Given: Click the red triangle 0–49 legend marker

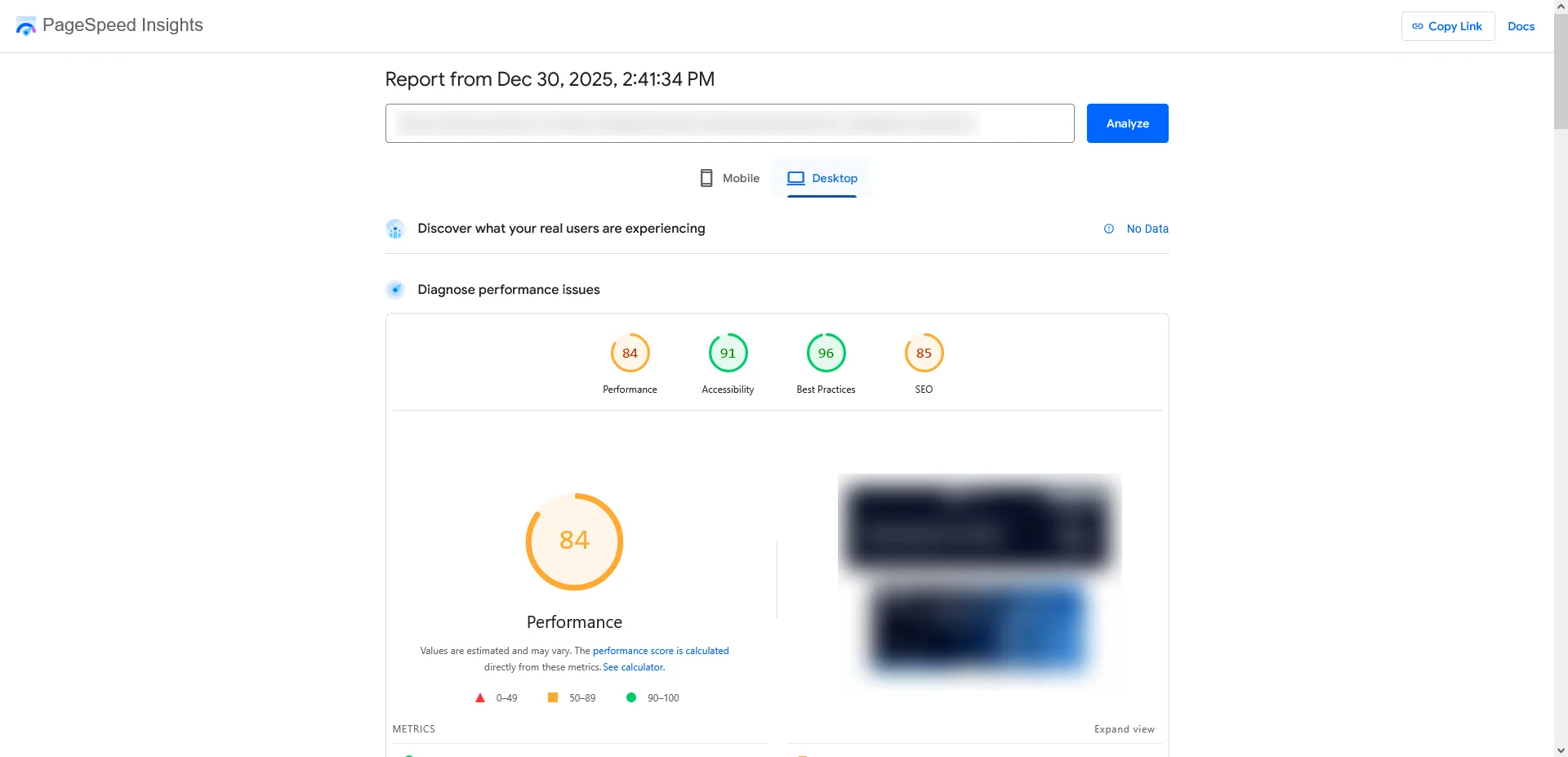Looking at the screenshot, I should (x=480, y=697).
